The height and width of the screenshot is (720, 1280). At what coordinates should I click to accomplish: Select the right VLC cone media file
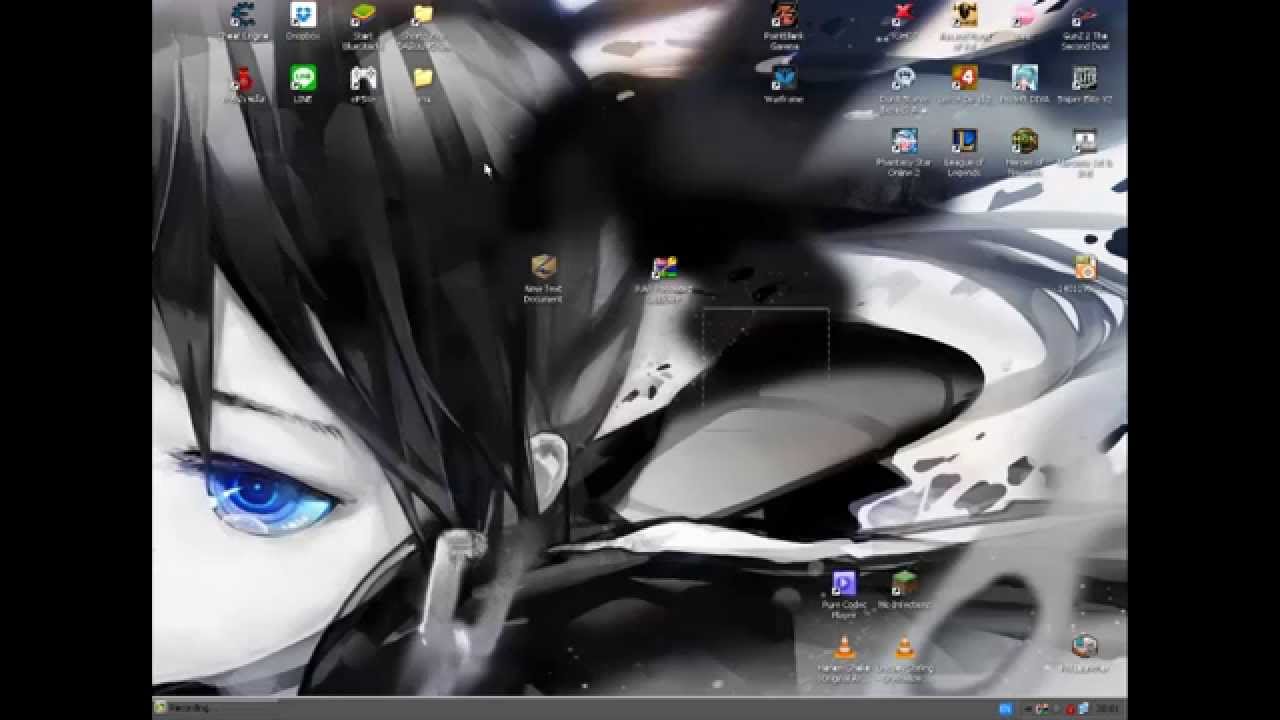[904, 647]
